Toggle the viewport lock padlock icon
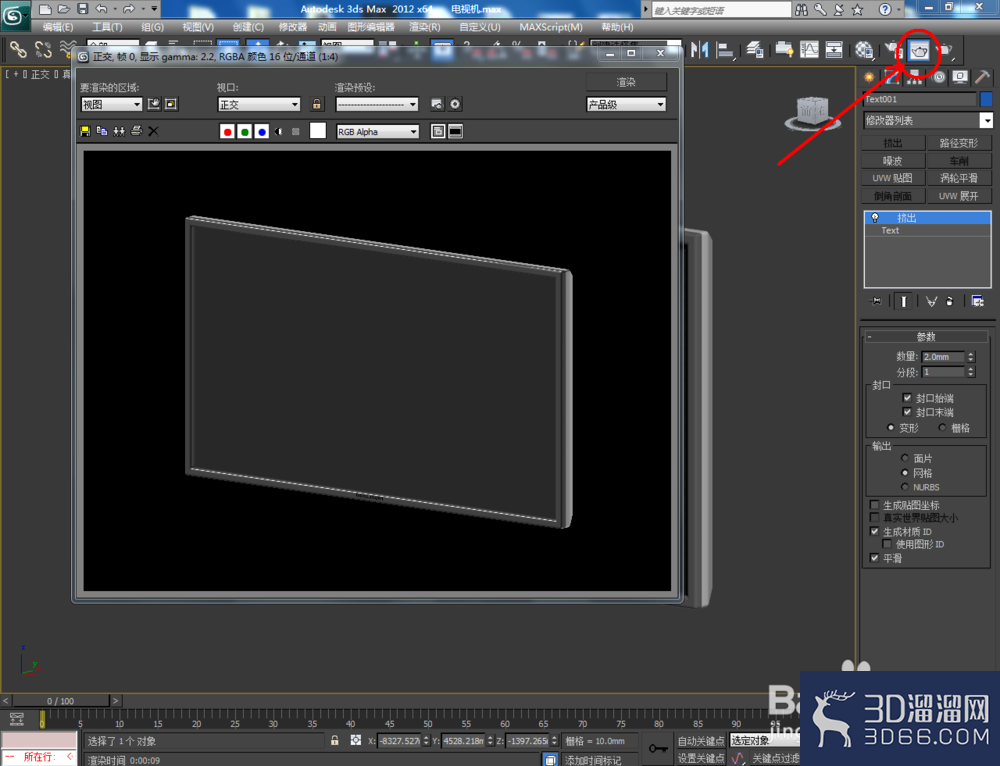The image size is (1000, 766). tap(316, 104)
